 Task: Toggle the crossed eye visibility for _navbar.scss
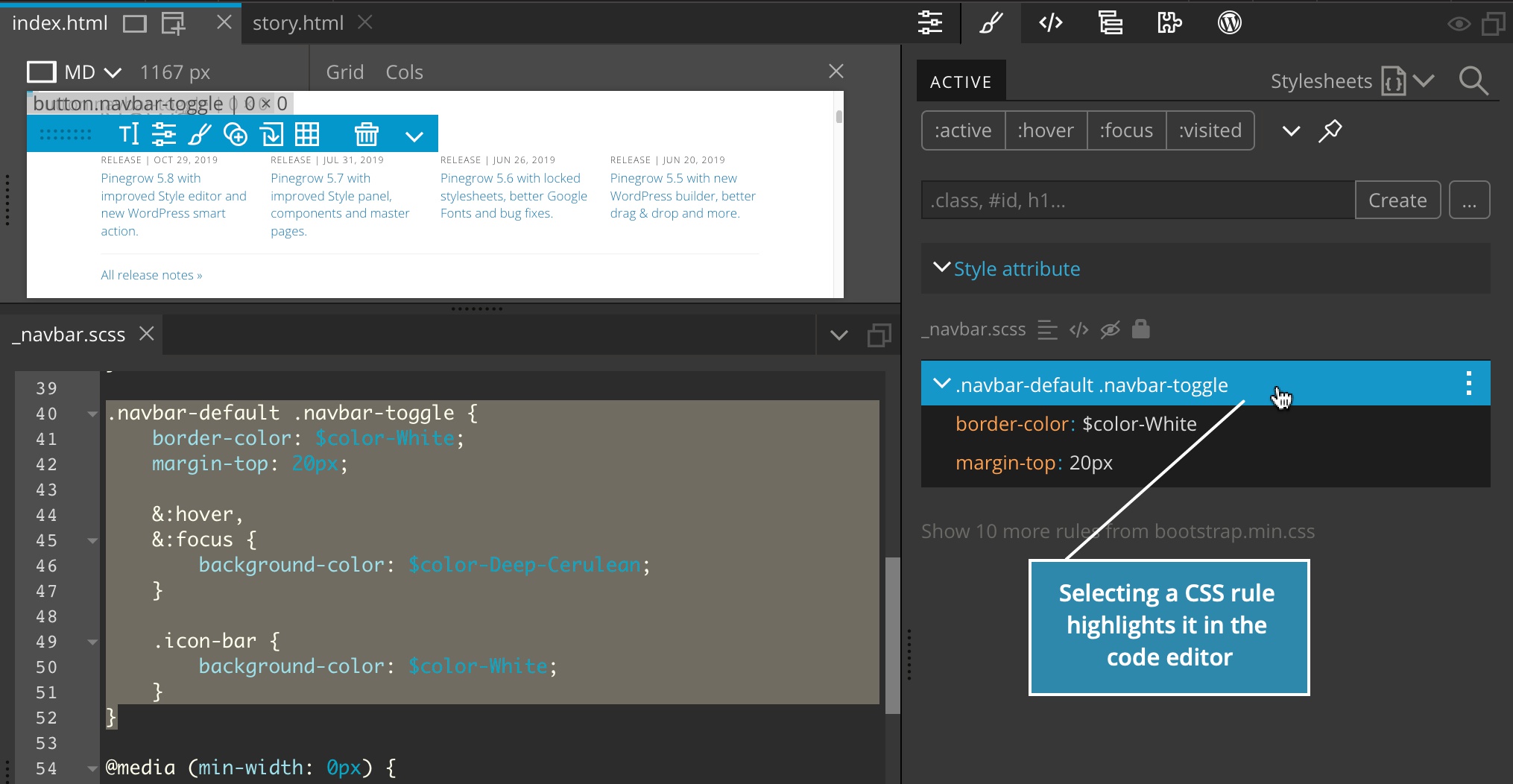coord(1110,329)
